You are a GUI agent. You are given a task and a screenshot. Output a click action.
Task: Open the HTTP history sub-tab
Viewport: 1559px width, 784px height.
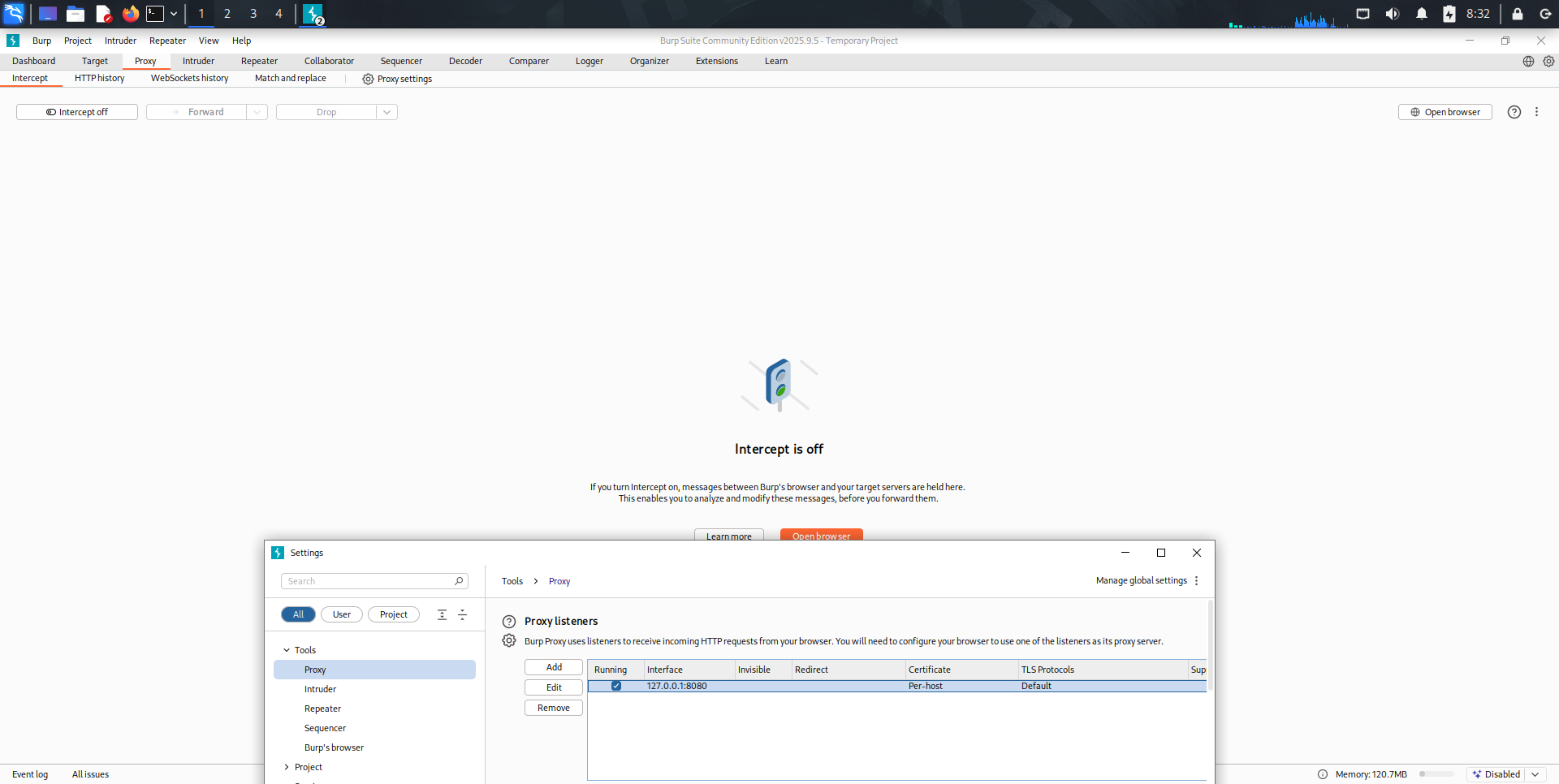pyautogui.click(x=100, y=78)
